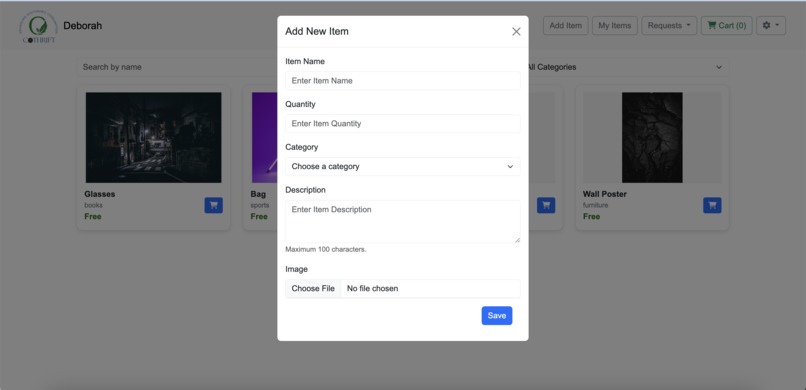Viewport: 806px width, 390px height.
Task: Close the Add New Item dialog
Action: pyautogui.click(x=516, y=31)
